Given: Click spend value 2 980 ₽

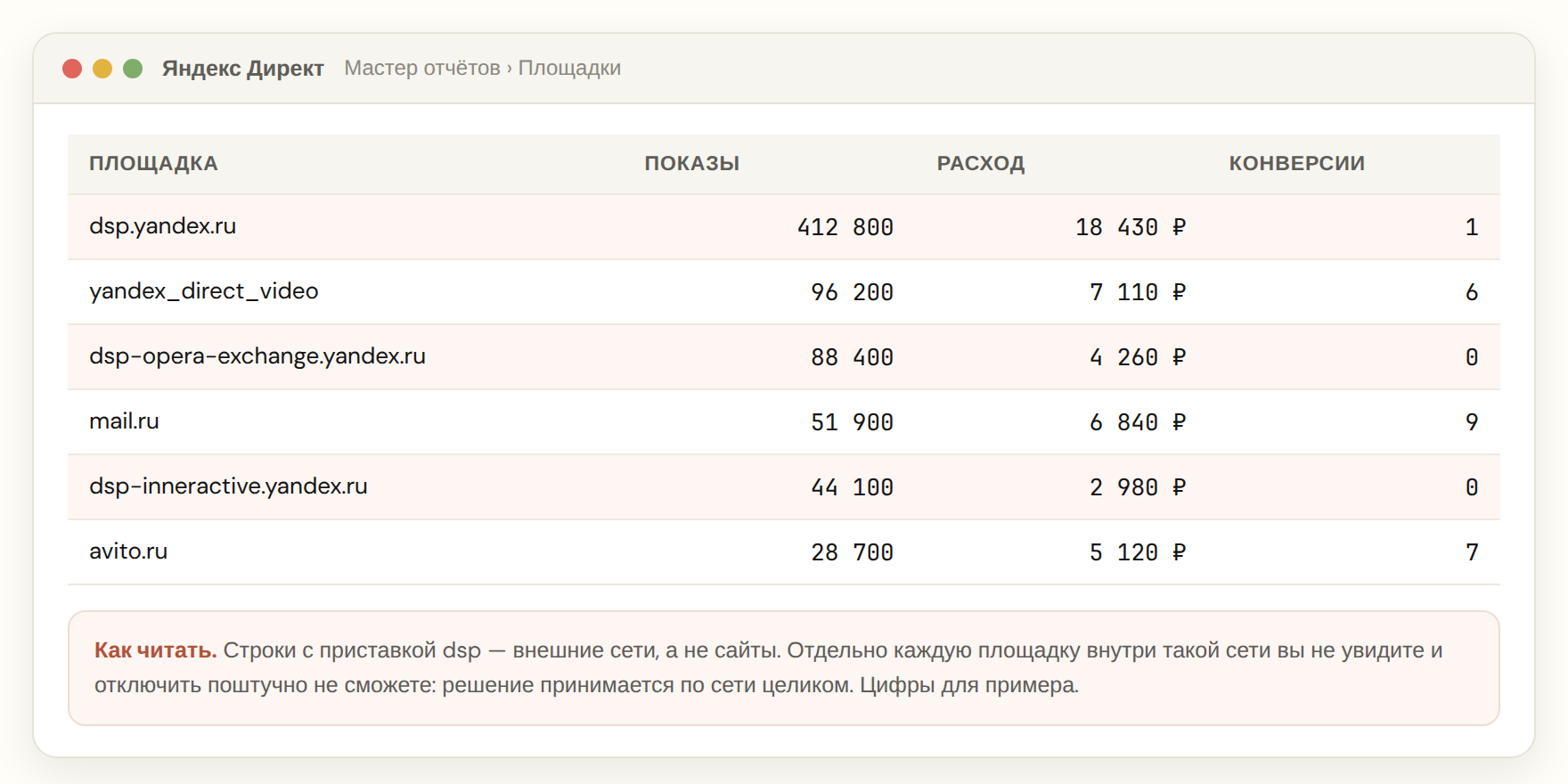Looking at the screenshot, I should (x=1138, y=487).
